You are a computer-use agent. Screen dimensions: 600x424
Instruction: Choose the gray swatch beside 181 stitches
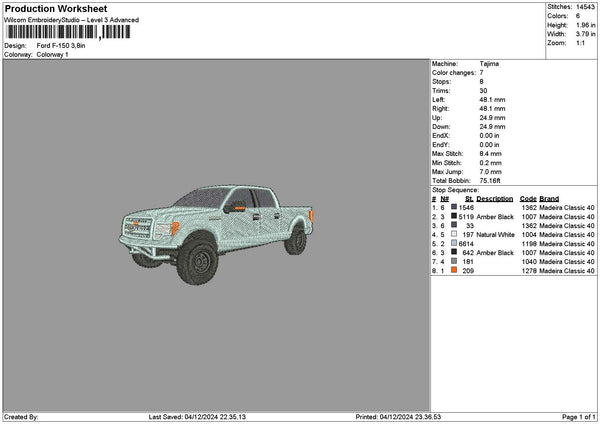click(454, 261)
